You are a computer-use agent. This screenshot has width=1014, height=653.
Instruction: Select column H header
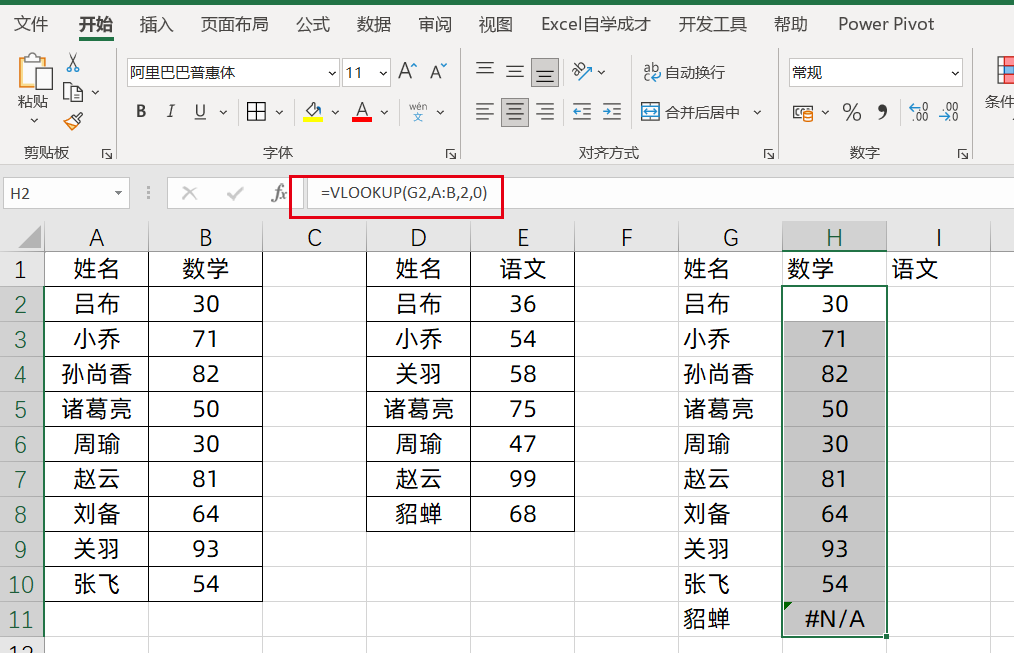click(x=834, y=237)
